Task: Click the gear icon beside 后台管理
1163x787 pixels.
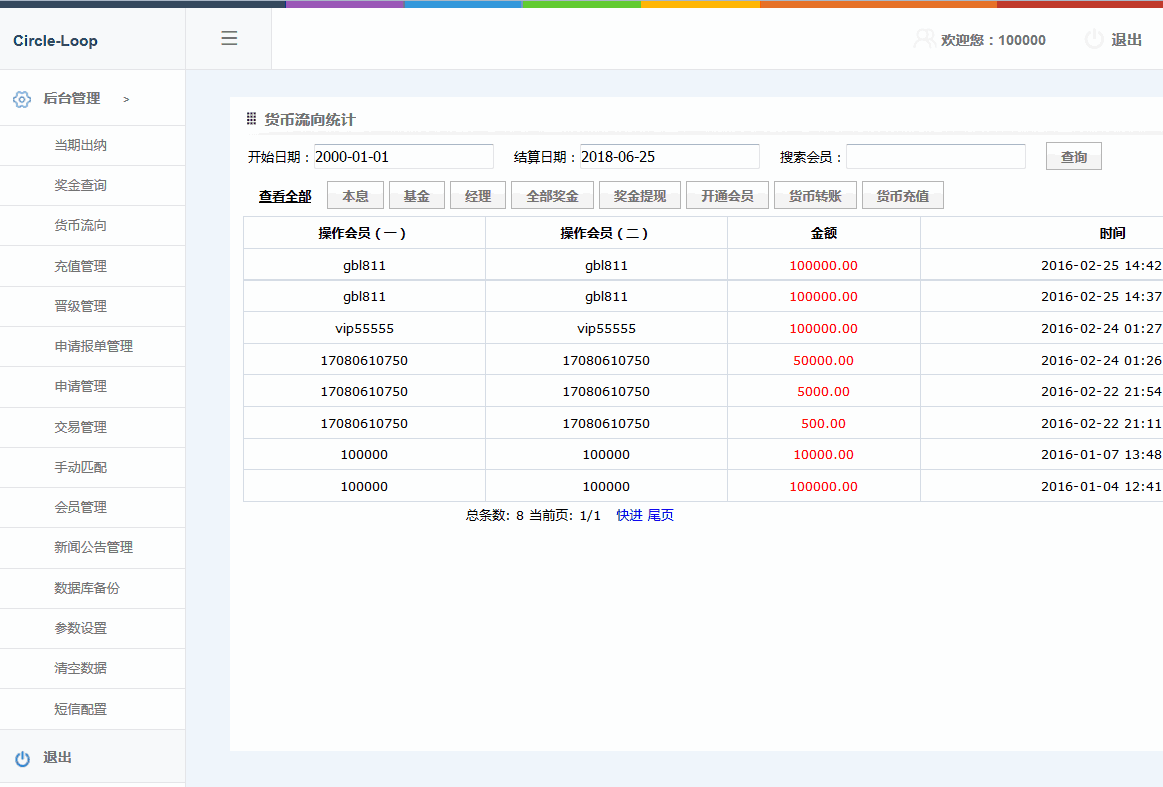Action: pos(22,99)
